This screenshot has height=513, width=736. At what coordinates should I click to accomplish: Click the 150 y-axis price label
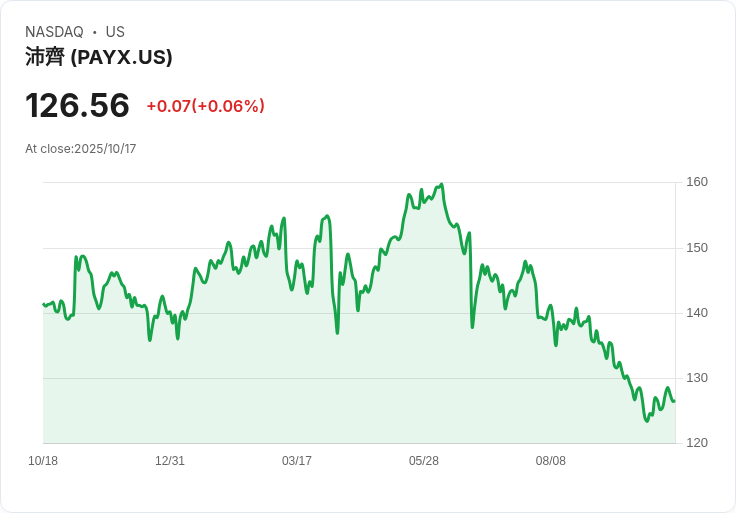697,248
